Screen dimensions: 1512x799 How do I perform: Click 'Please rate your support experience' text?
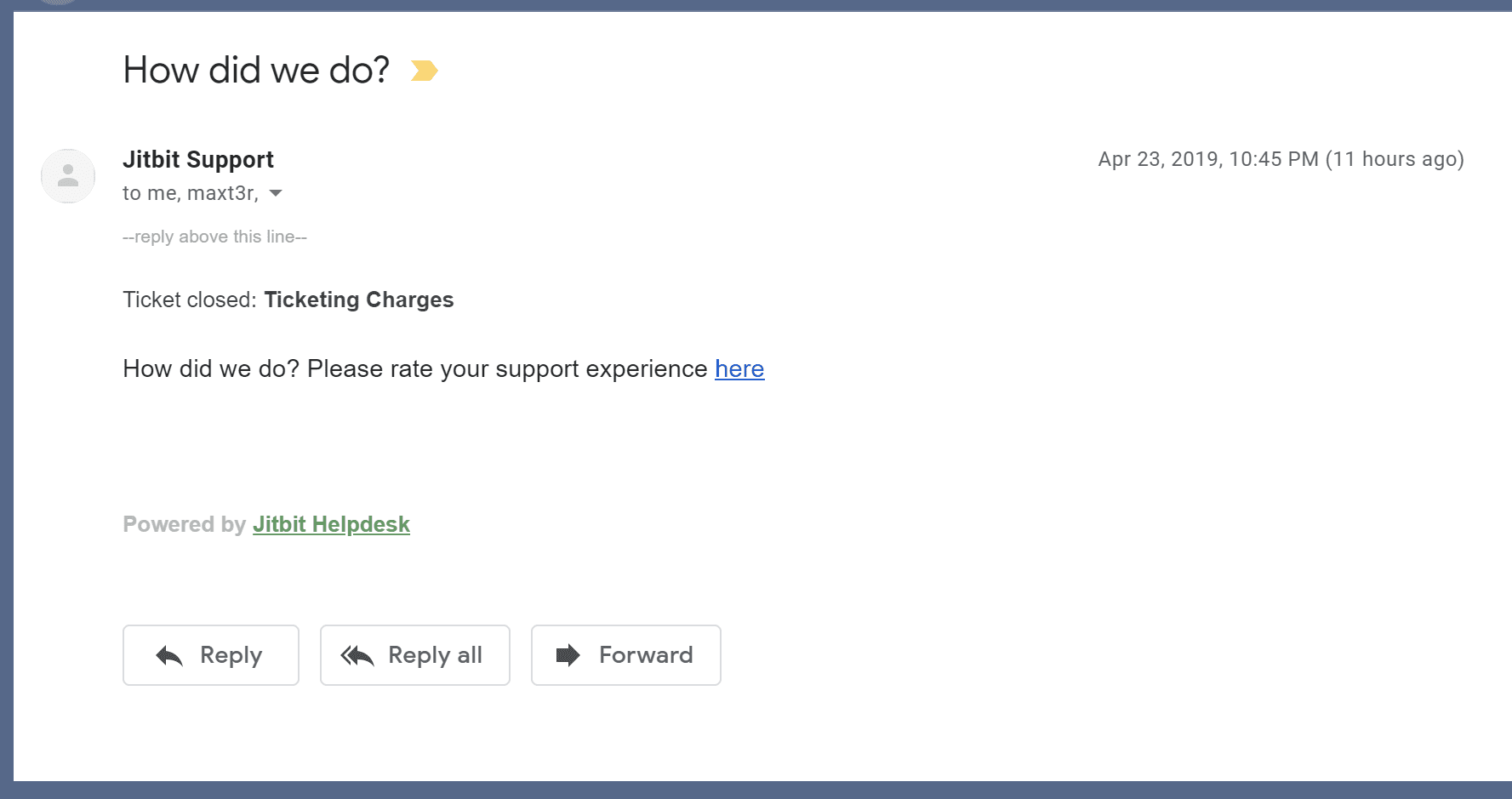(x=506, y=369)
